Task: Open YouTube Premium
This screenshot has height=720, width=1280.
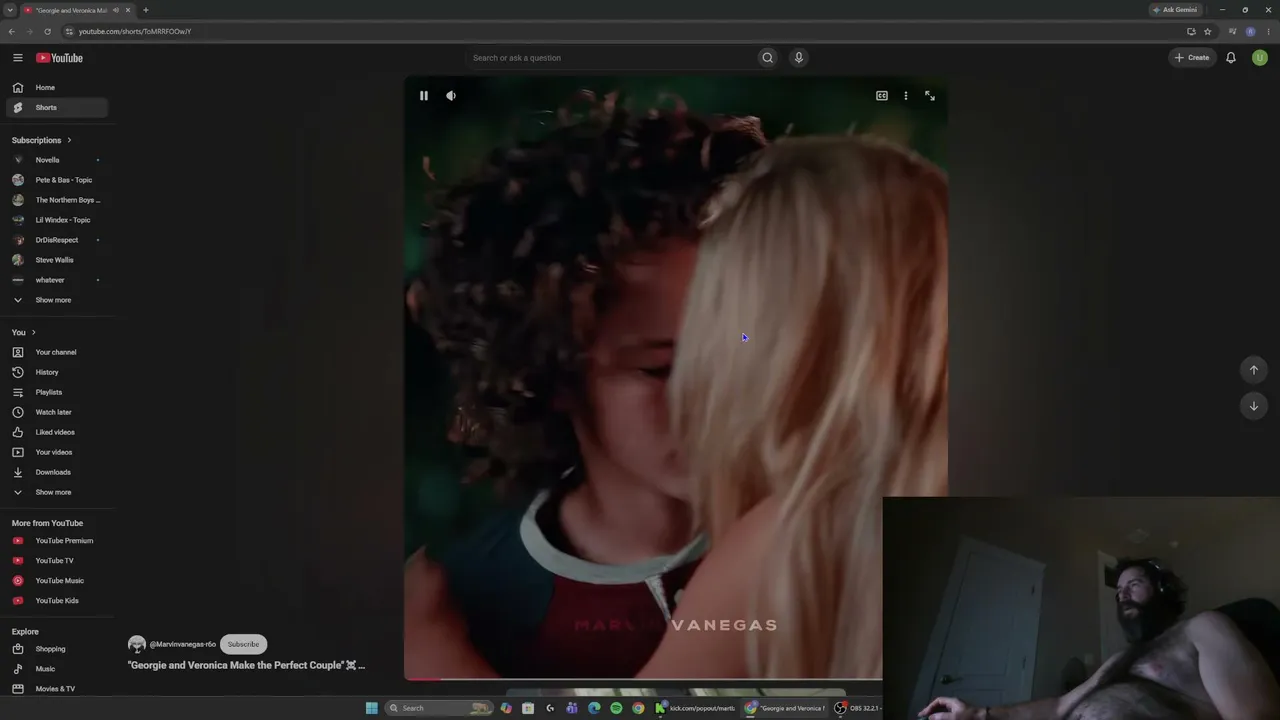Action: point(56,541)
